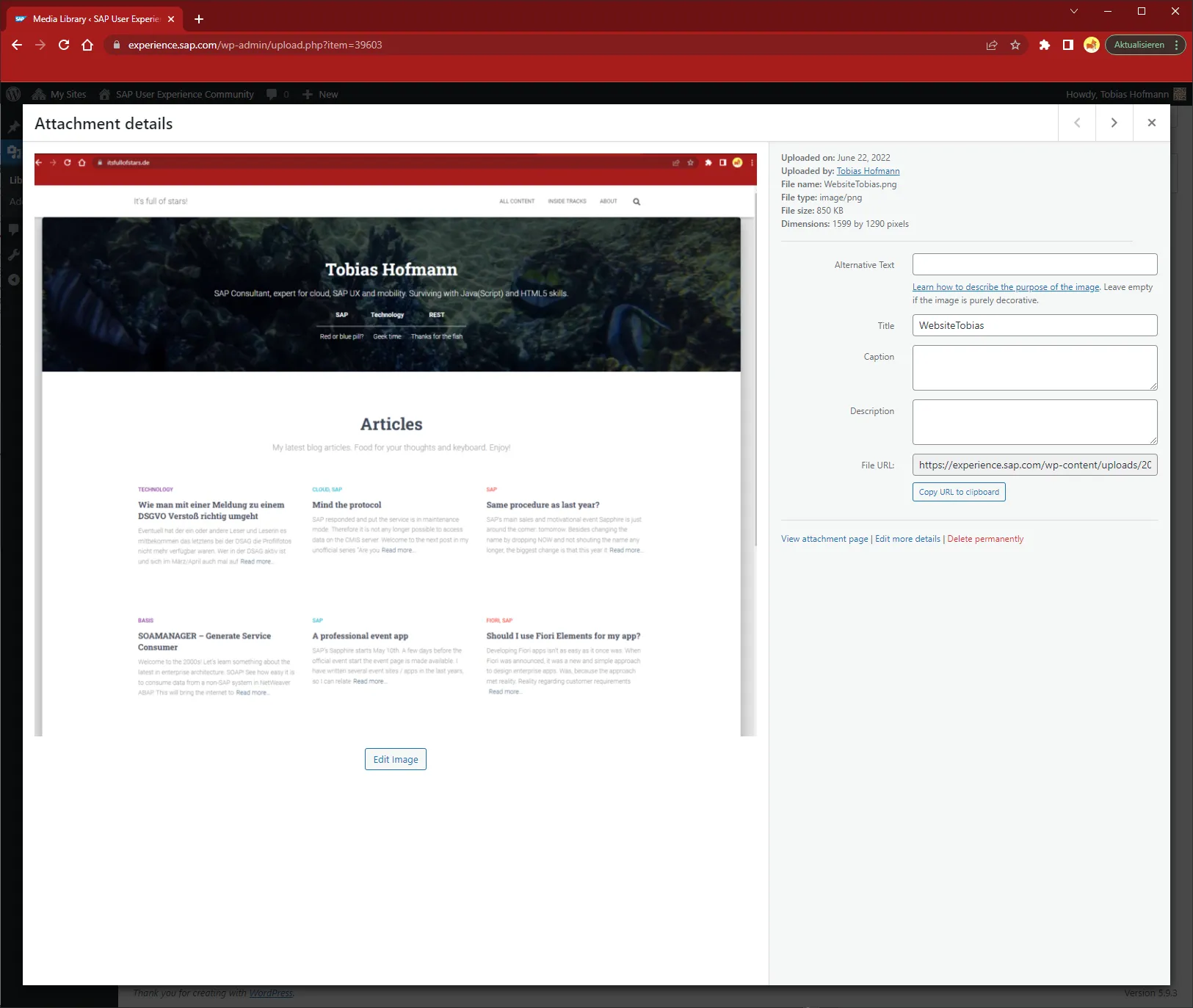
Task: Open the tab search dropdown arrow
Action: [x=1073, y=11]
